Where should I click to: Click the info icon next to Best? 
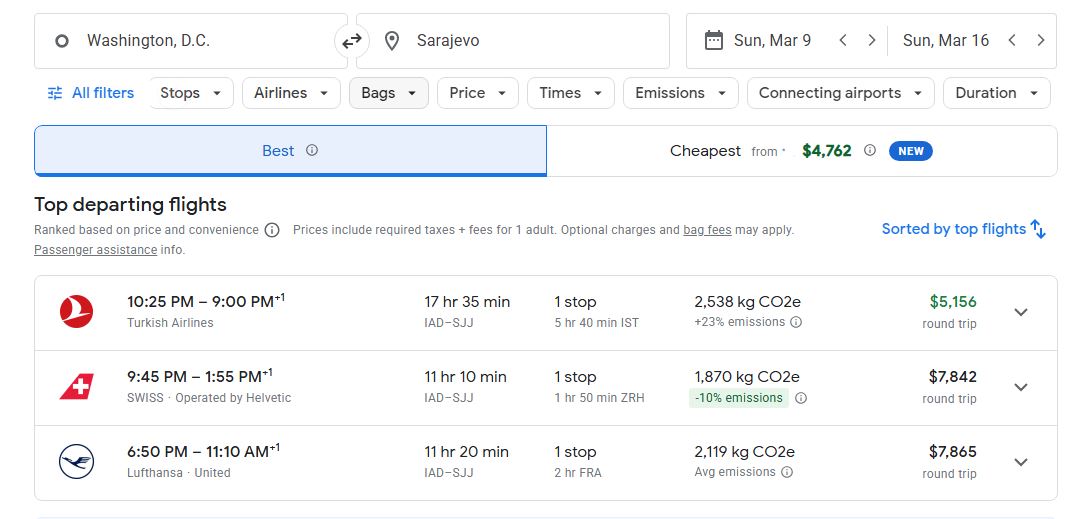point(312,150)
